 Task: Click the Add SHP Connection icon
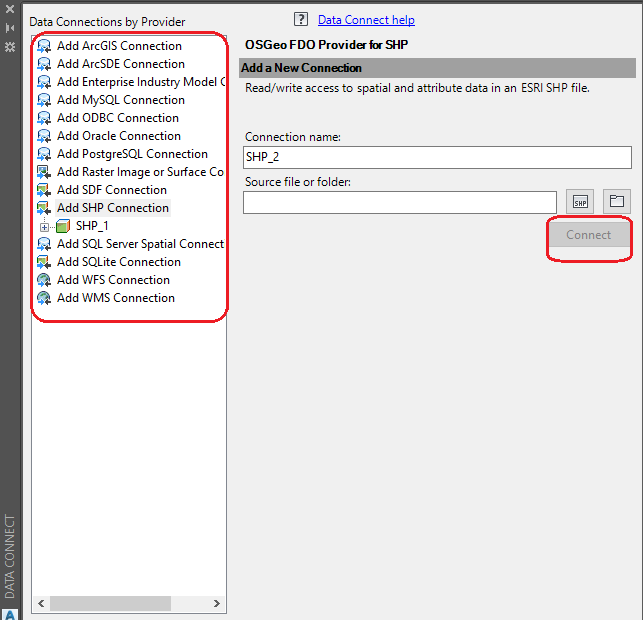pyautogui.click(x=44, y=208)
